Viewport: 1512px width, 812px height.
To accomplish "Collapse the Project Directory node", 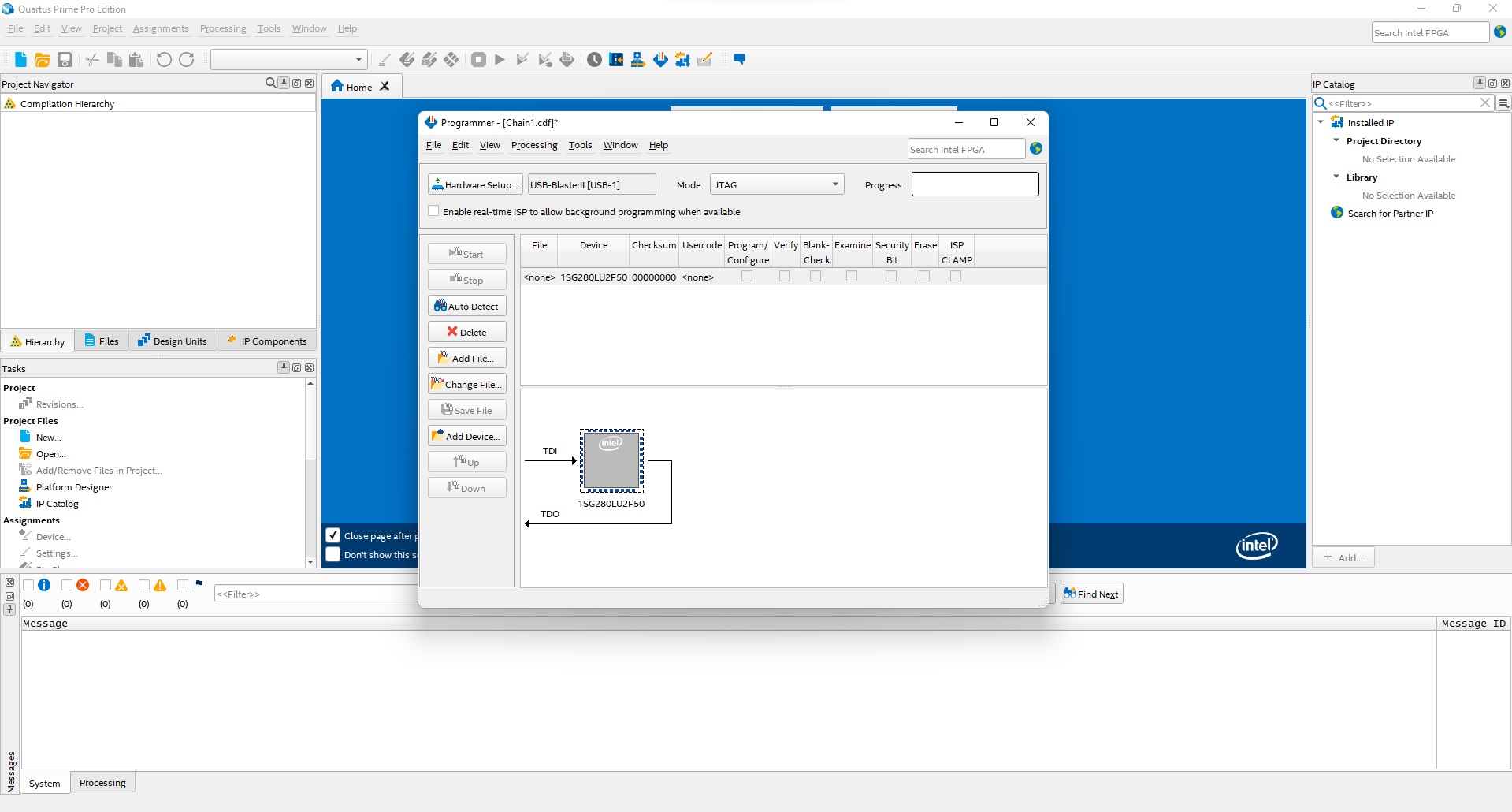I will point(1336,140).
